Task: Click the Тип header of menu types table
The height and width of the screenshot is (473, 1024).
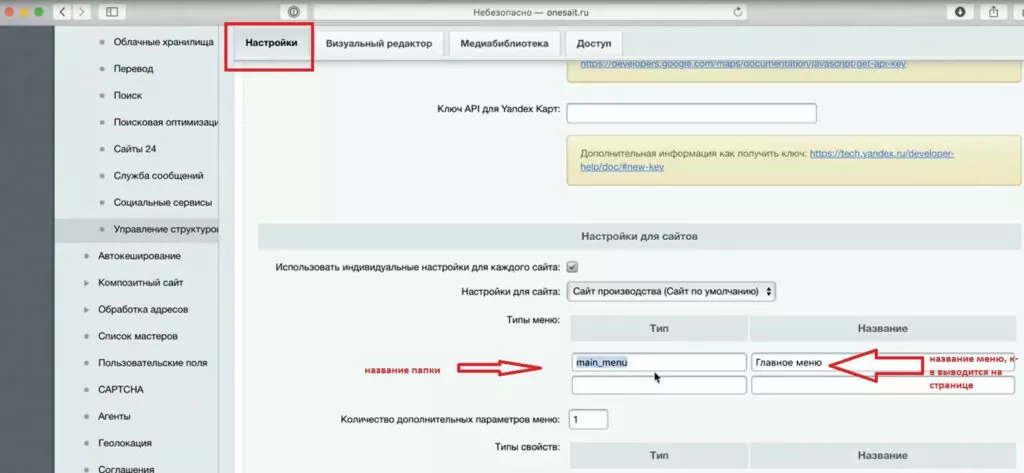Action: coord(658,329)
